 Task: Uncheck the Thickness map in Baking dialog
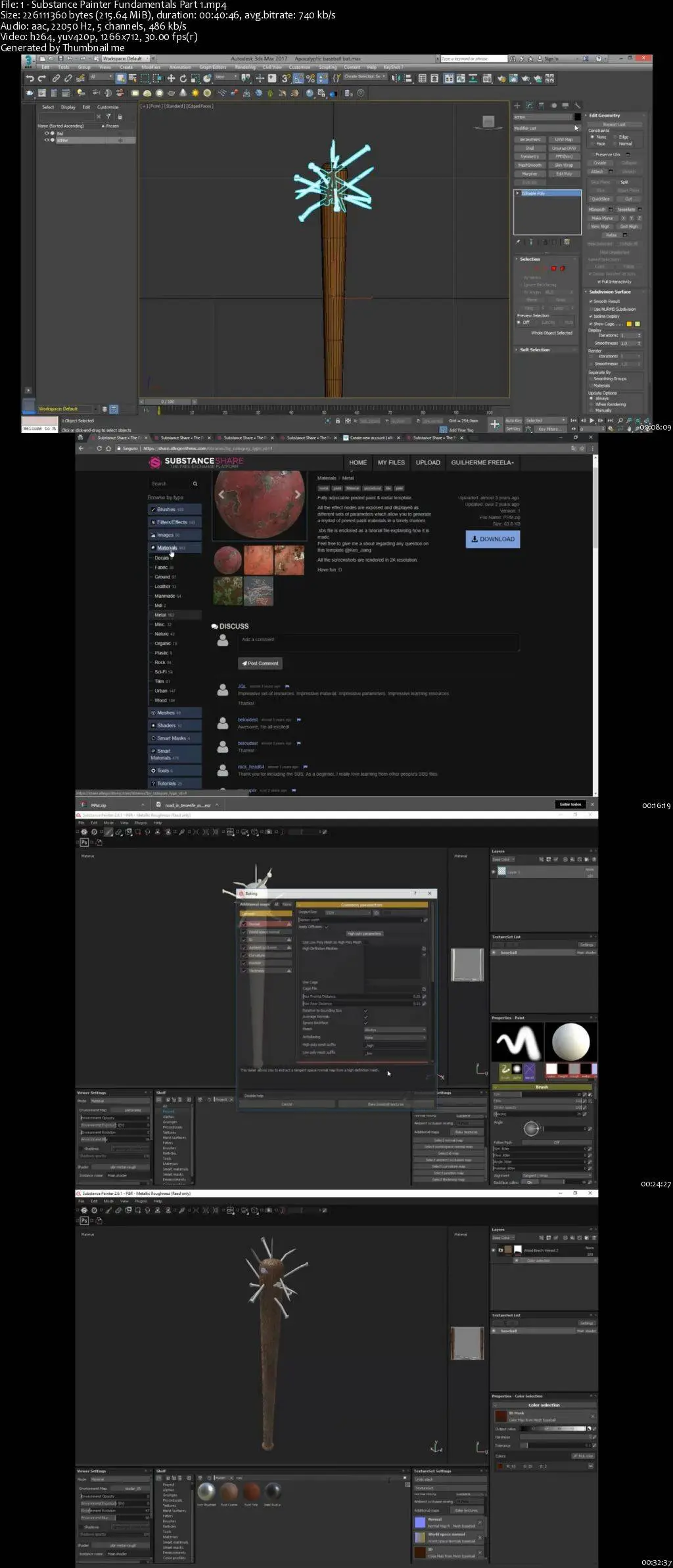[244, 970]
